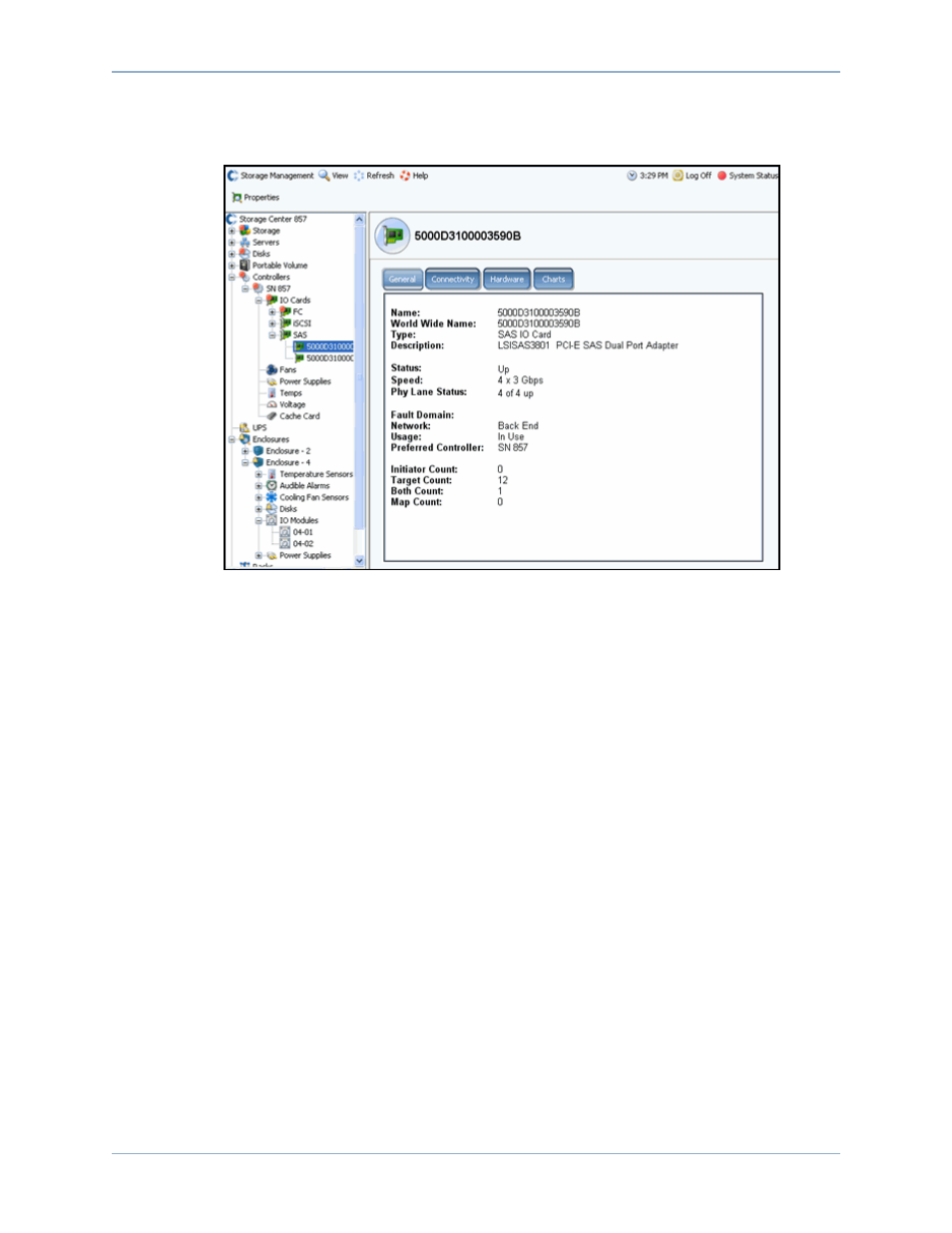Click the SAS card icon
Screen dimensions: 952x1233
point(285,335)
